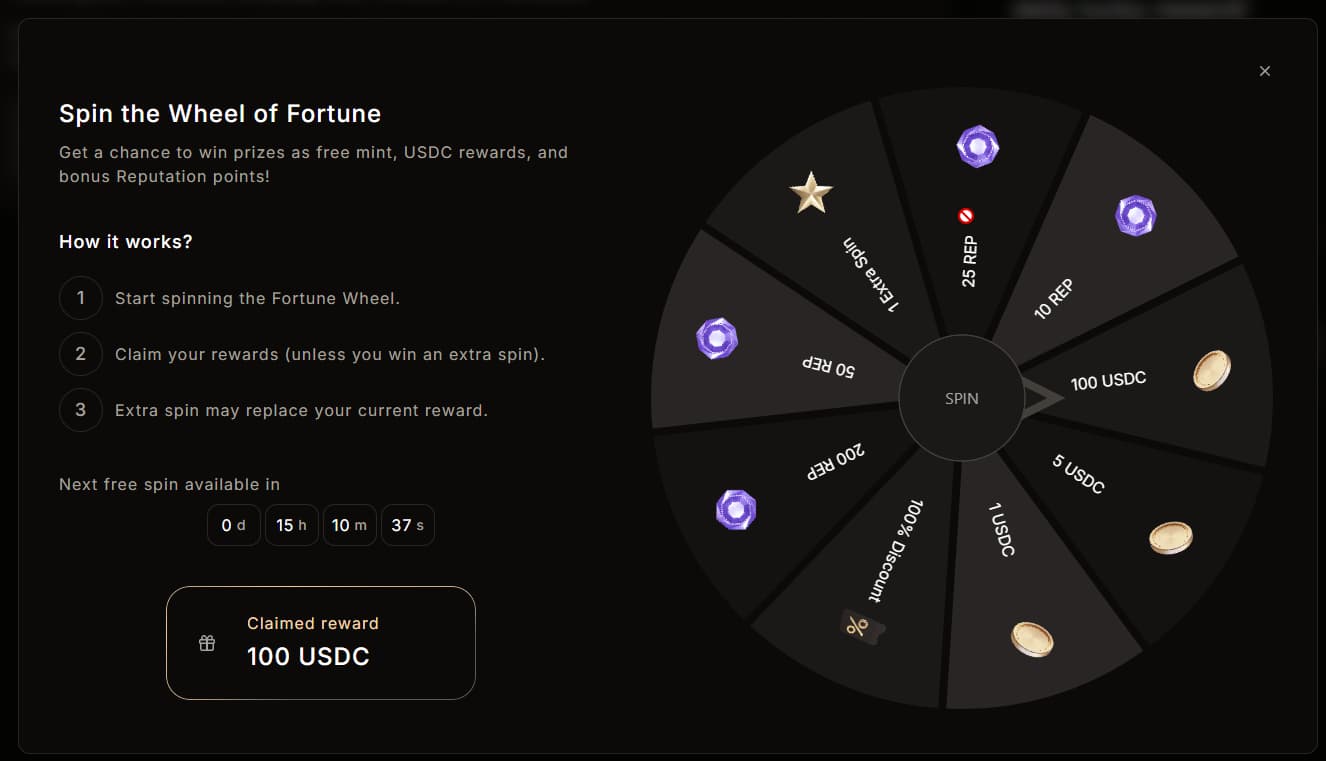The width and height of the screenshot is (1326, 761).
Task: Click the gold star Extra Spin icon
Action: 811,192
